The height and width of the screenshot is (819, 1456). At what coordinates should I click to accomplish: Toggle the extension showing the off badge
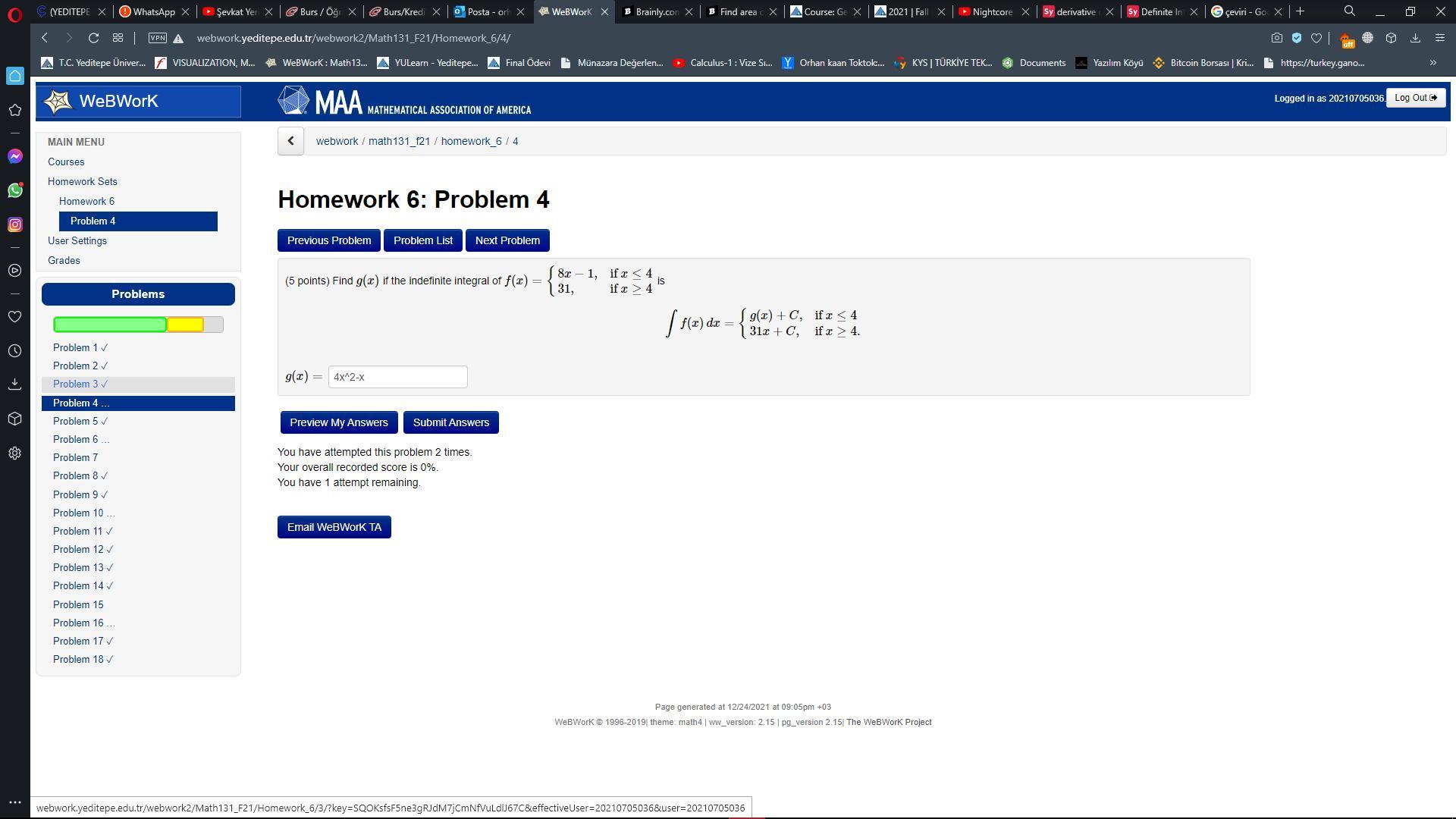tap(1345, 39)
